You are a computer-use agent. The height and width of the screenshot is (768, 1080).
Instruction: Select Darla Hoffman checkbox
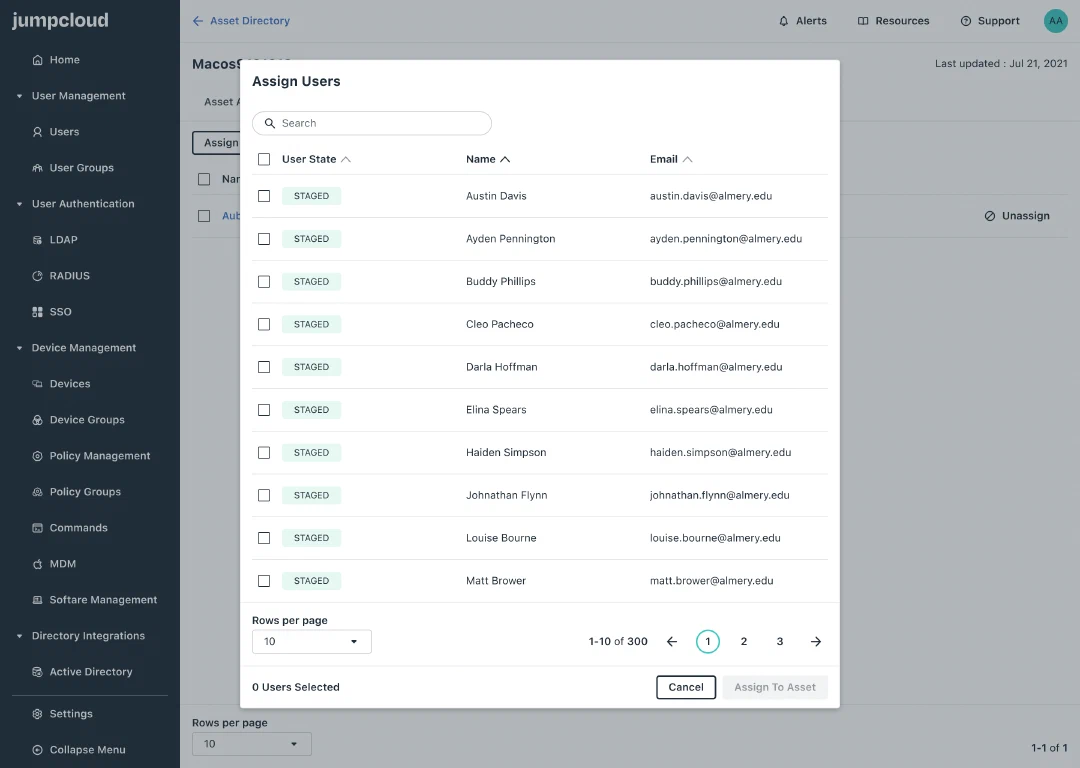(264, 367)
